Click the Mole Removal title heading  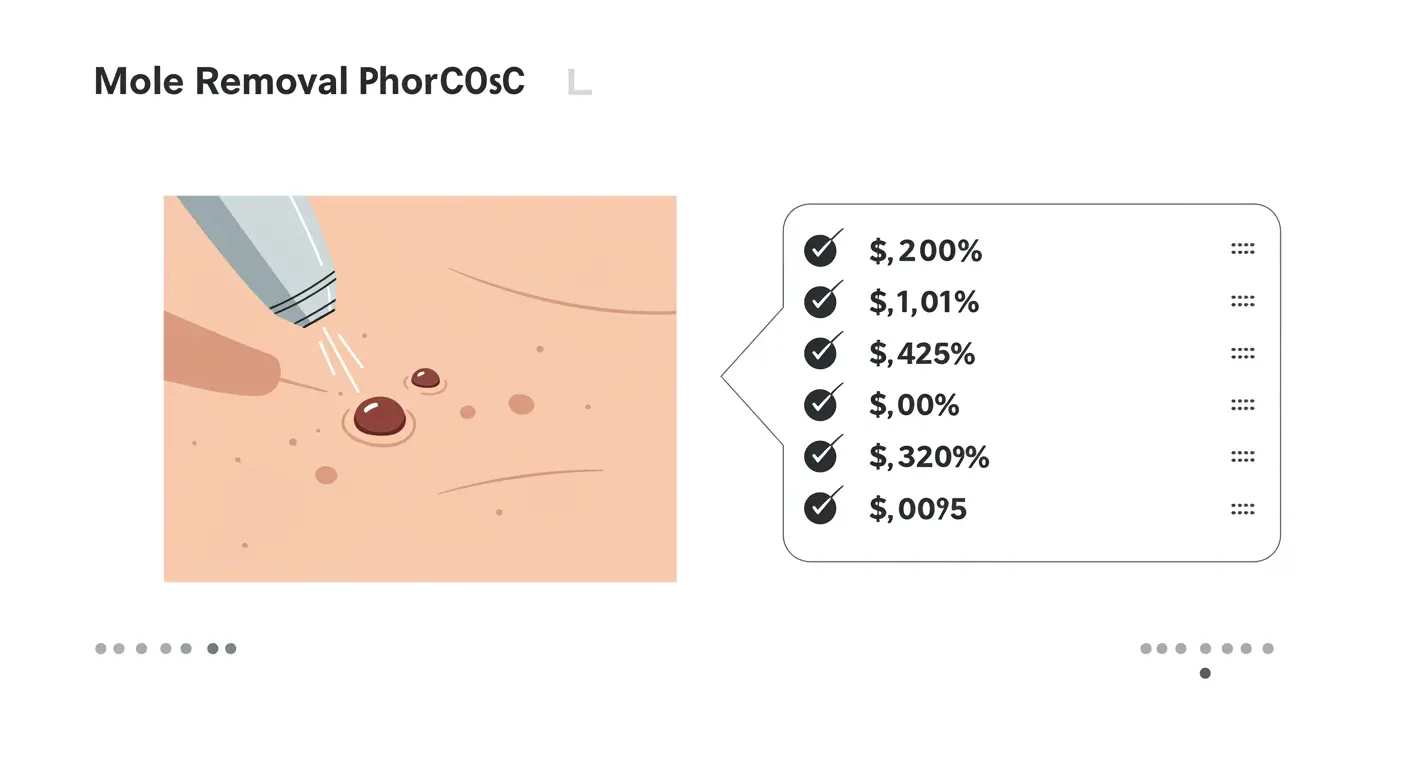tap(309, 81)
